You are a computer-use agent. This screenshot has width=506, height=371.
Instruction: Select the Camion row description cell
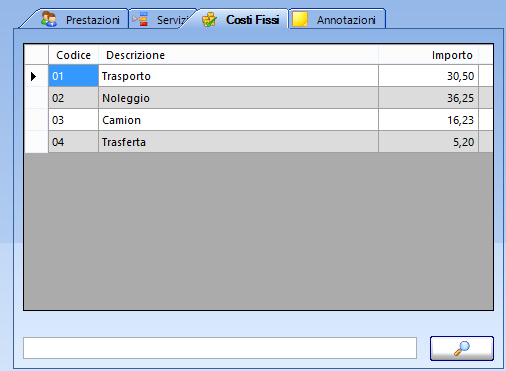[238, 120]
